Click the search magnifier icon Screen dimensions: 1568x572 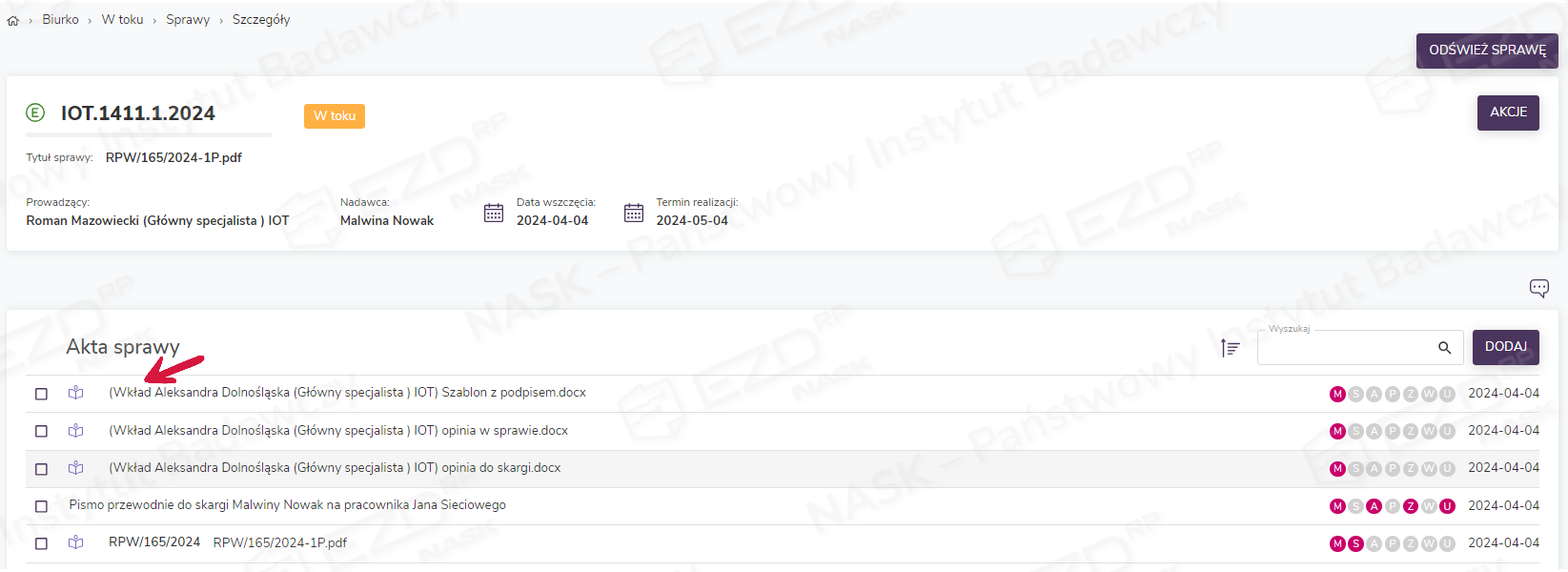(x=1444, y=348)
